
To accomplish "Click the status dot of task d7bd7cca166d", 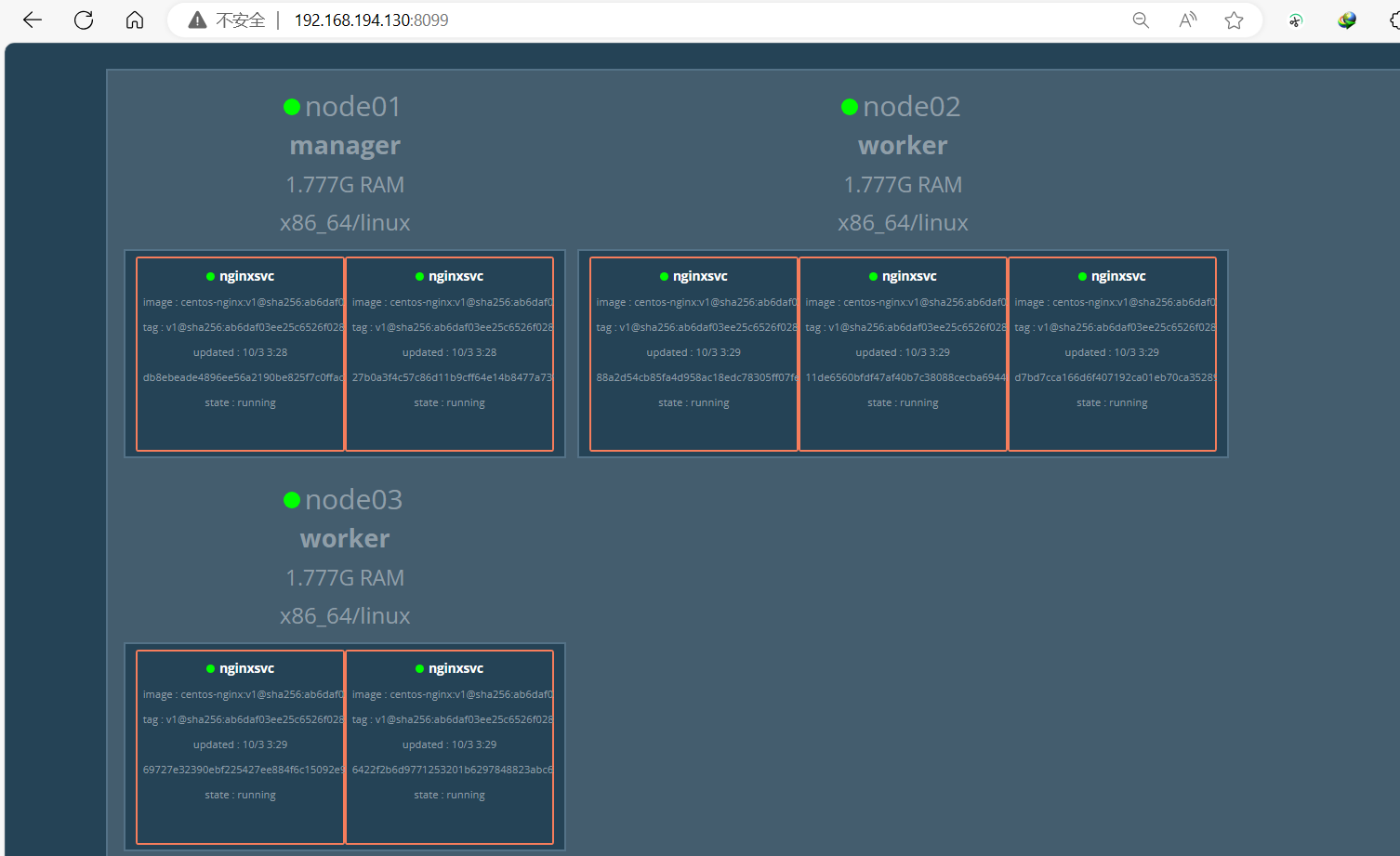I will (x=1082, y=276).
